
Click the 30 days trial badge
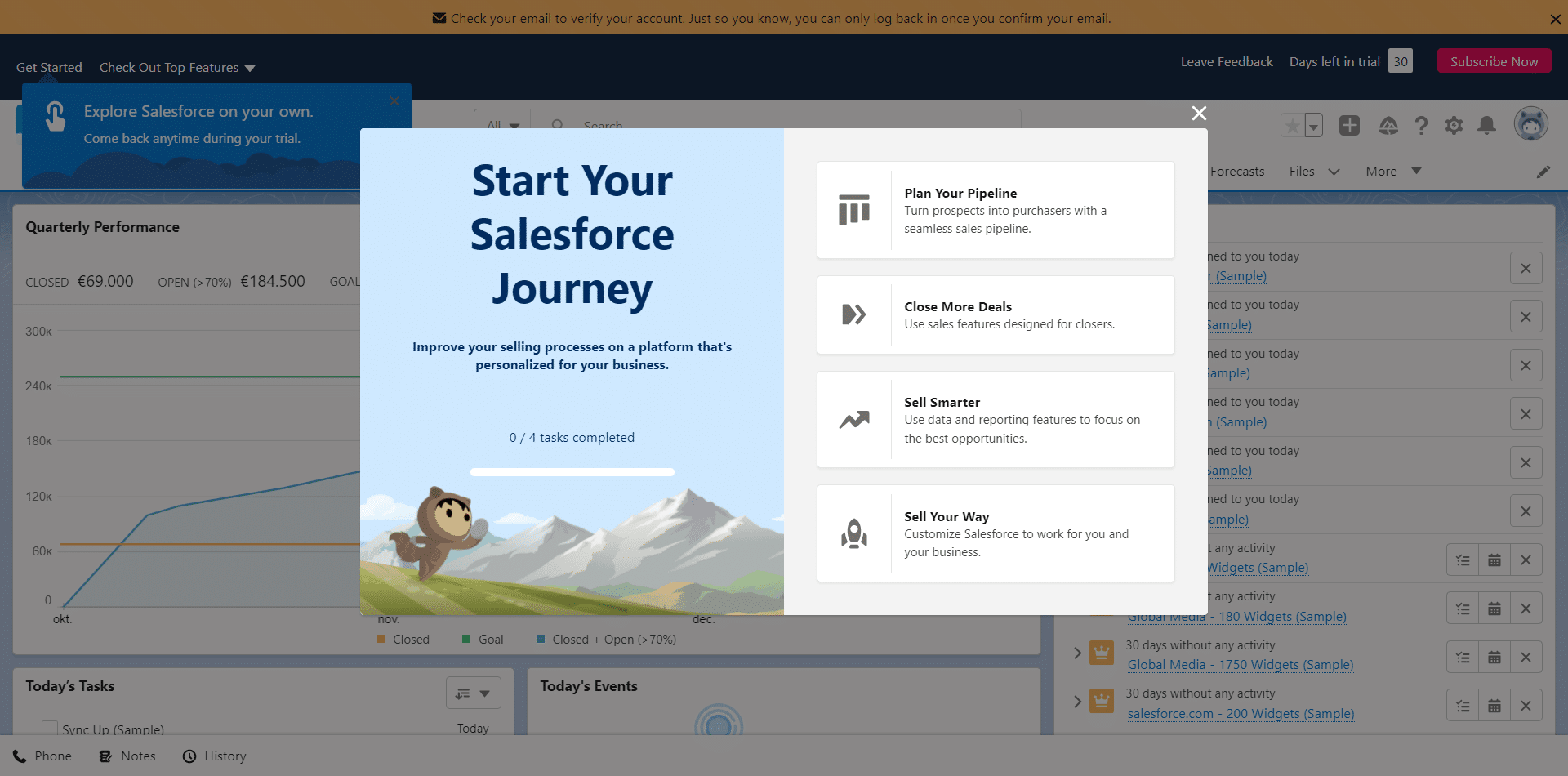pos(1401,61)
